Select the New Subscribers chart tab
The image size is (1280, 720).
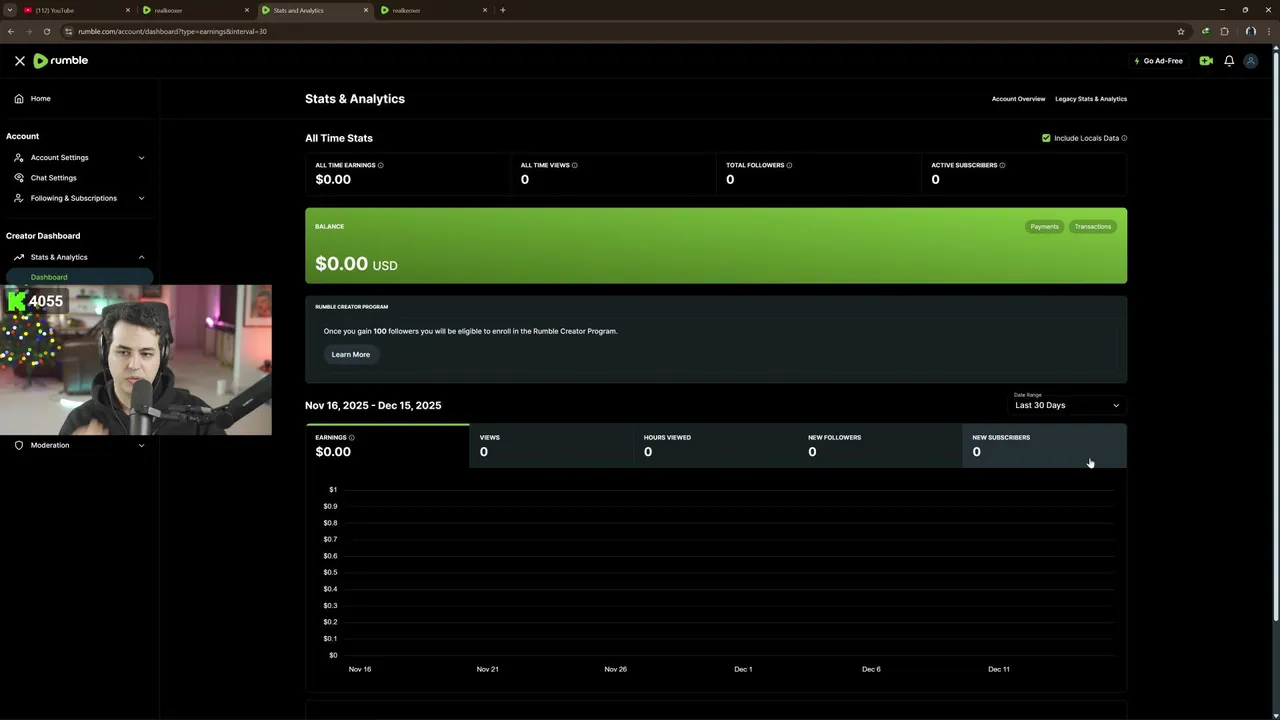1044,446
